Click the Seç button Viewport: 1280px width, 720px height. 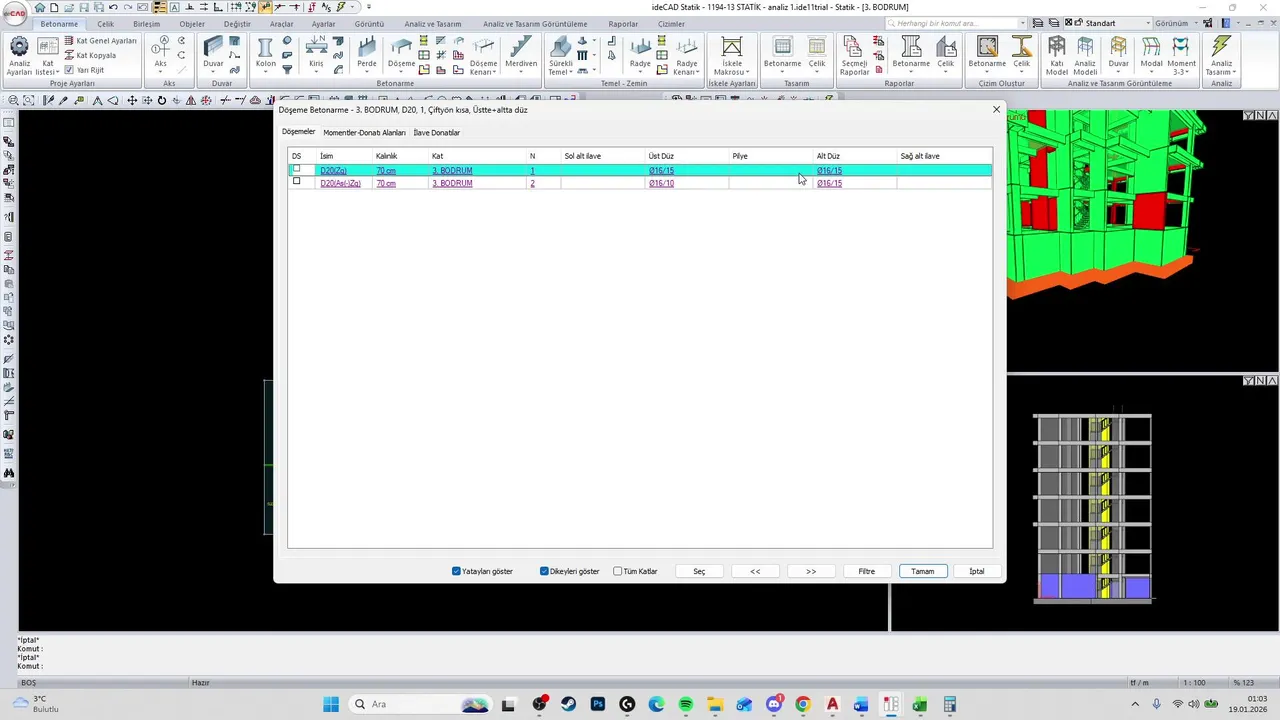[699, 571]
